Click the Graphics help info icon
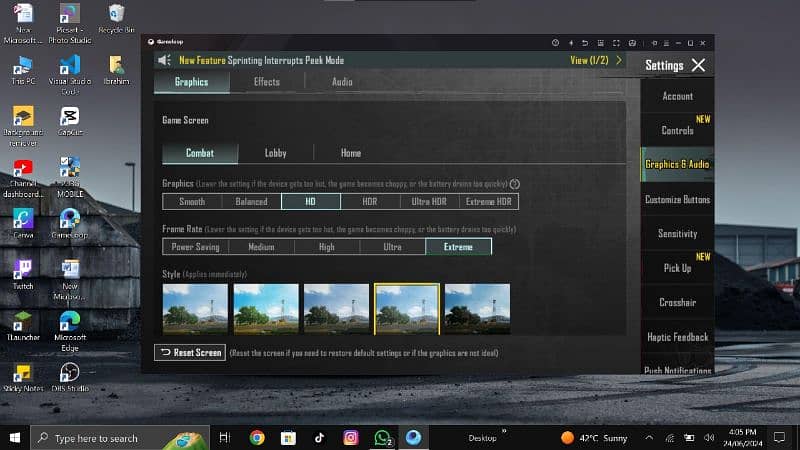Viewport: 800px width, 450px height. (x=515, y=184)
